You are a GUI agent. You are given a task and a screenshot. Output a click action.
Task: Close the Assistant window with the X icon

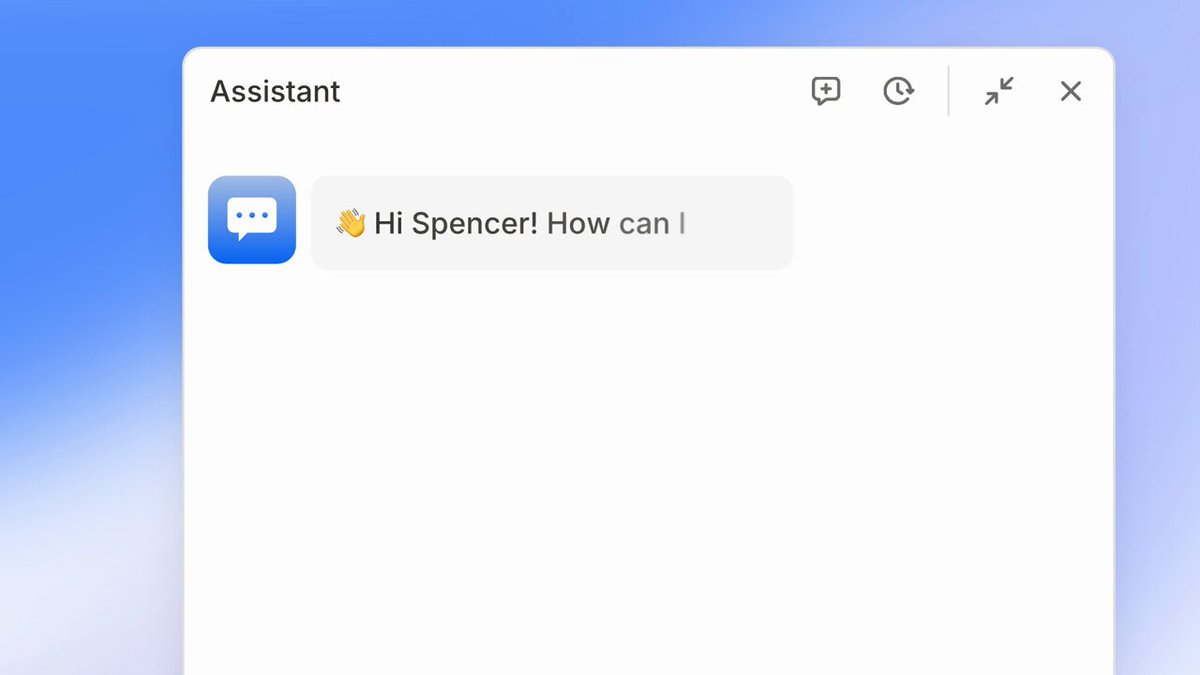pyautogui.click(x=1071, y=91)
